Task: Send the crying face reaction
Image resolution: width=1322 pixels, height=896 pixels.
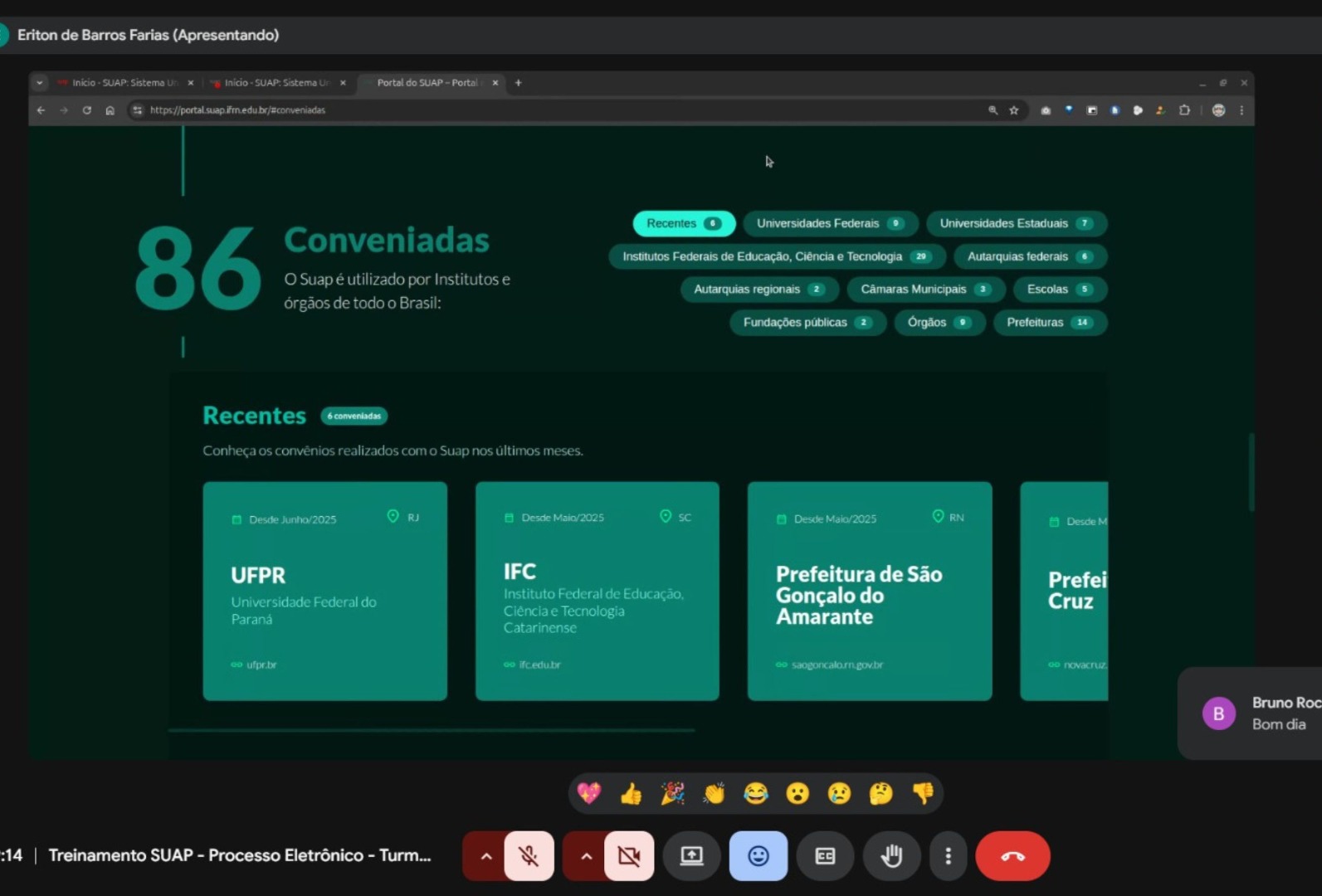Action: click(x=839, y=793)
